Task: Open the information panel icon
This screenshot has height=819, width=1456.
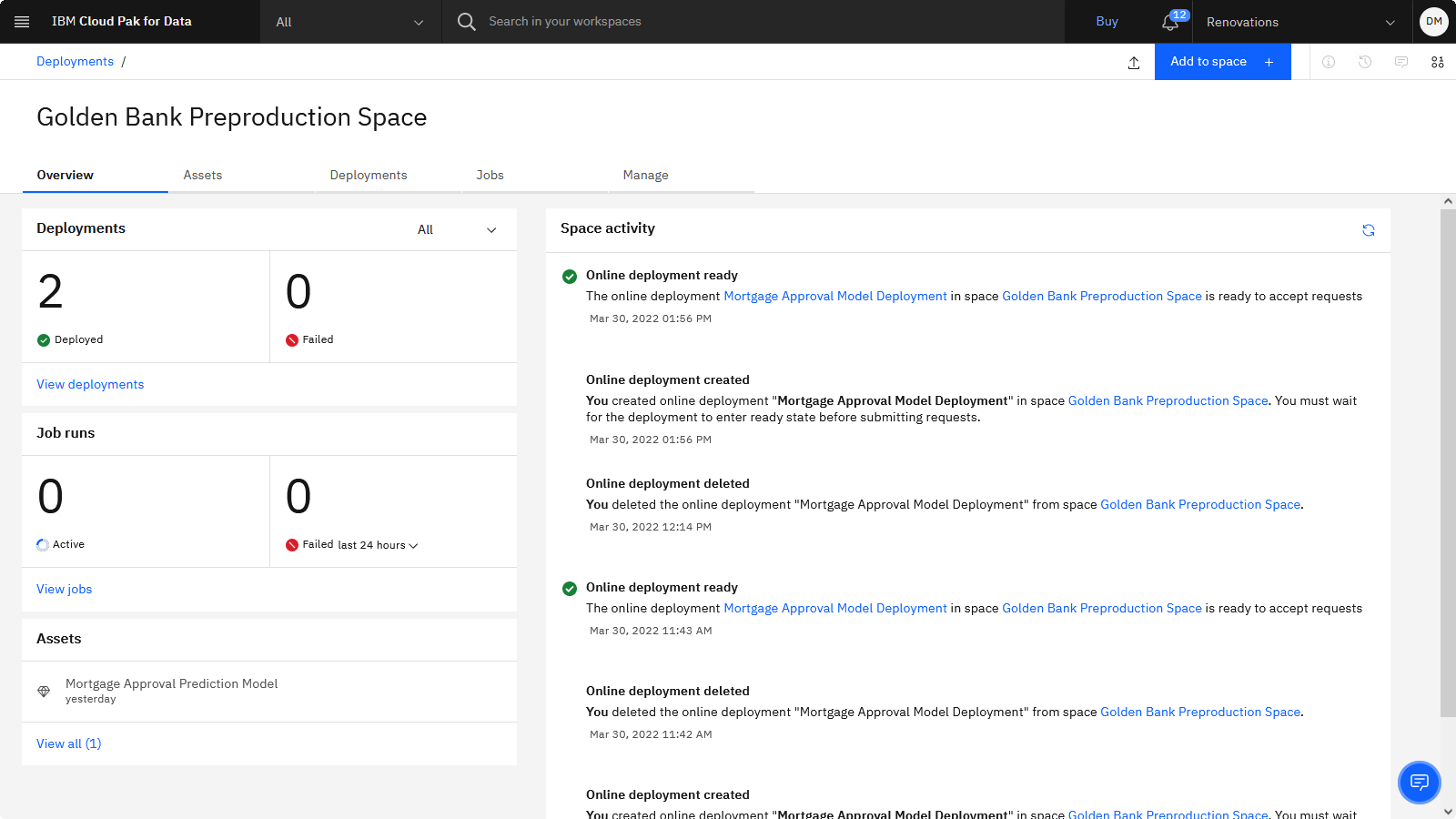Action: pyautogui.click(x=1329, y=62)
